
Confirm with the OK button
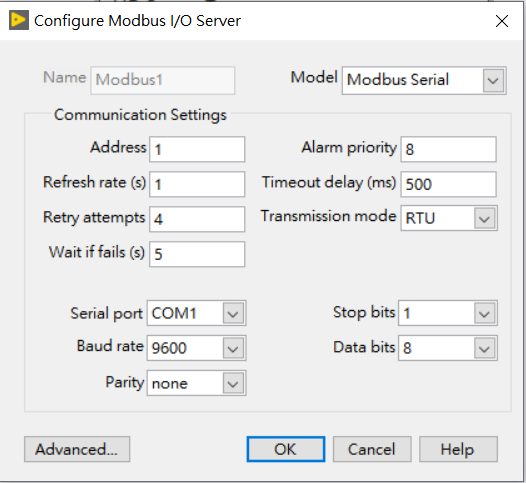pos(286,449)
